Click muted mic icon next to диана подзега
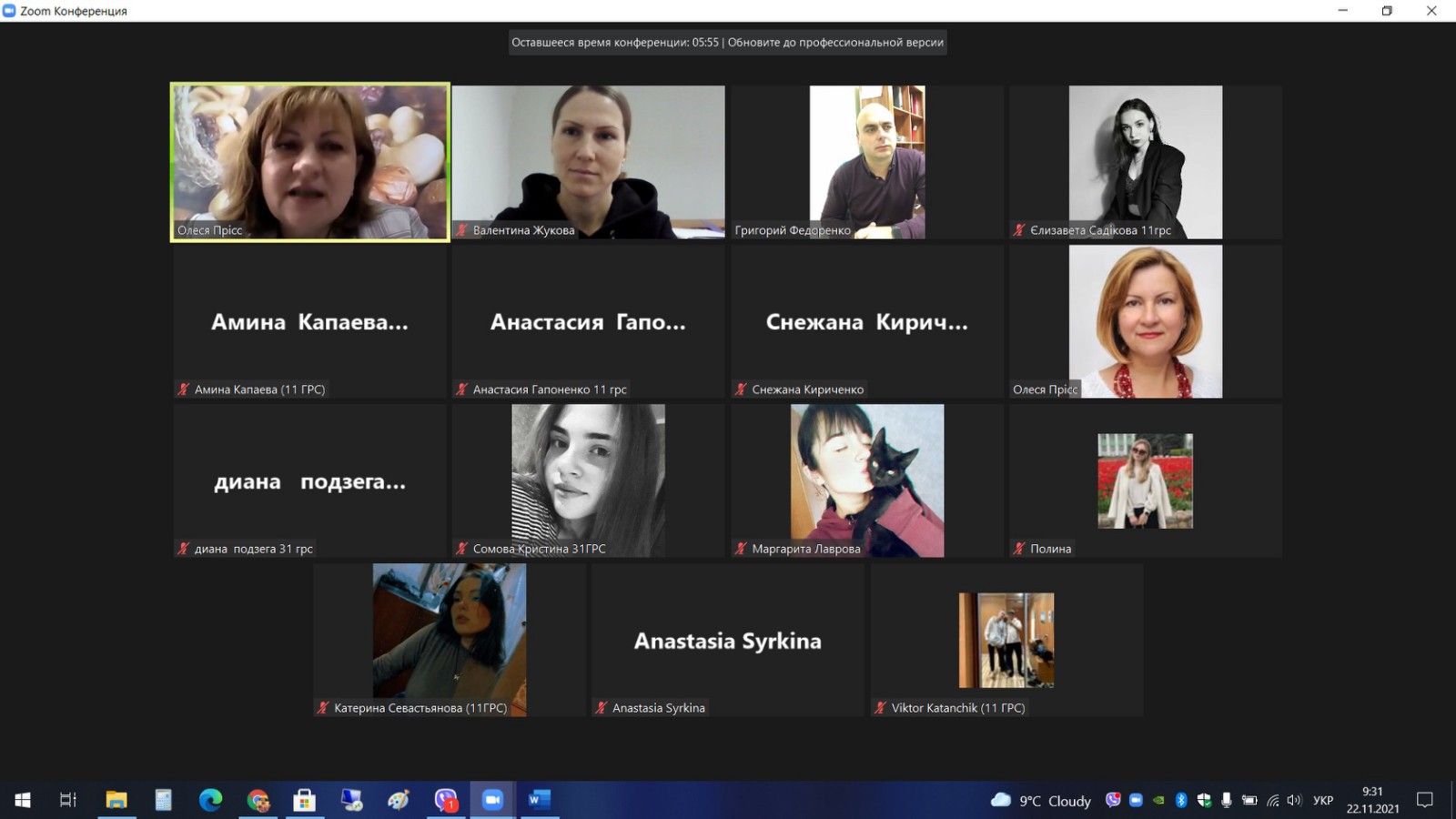Screen dimensions: 1456x819 [184, 549]
